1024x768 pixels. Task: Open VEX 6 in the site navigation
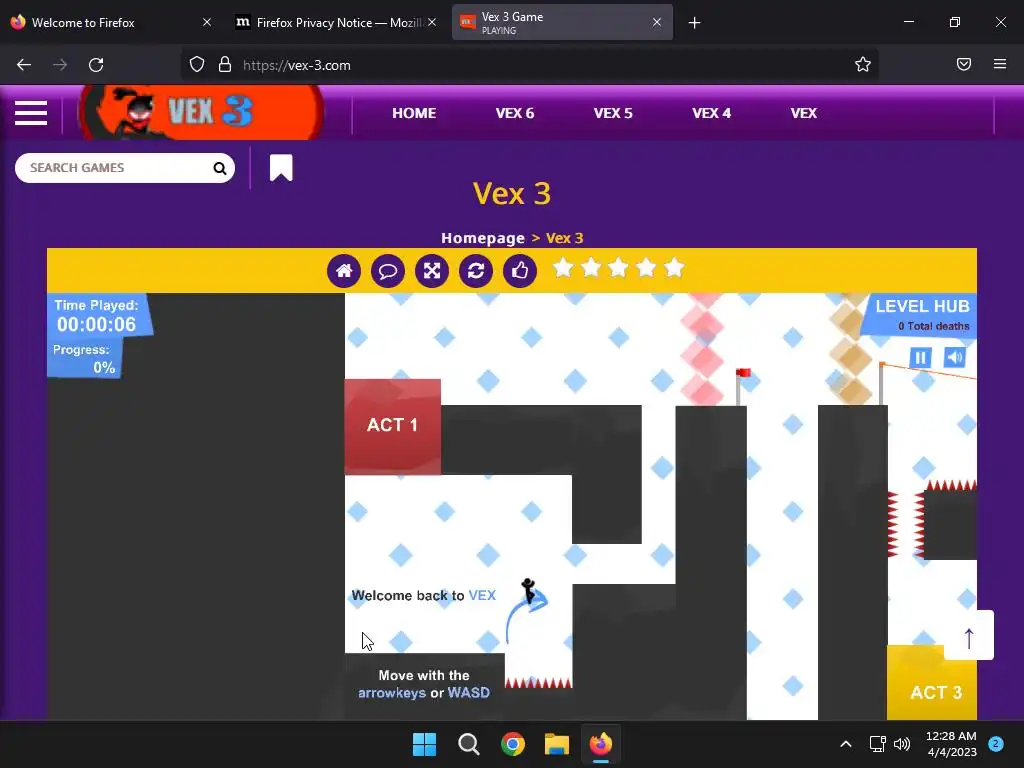click(x=515, y=113)
